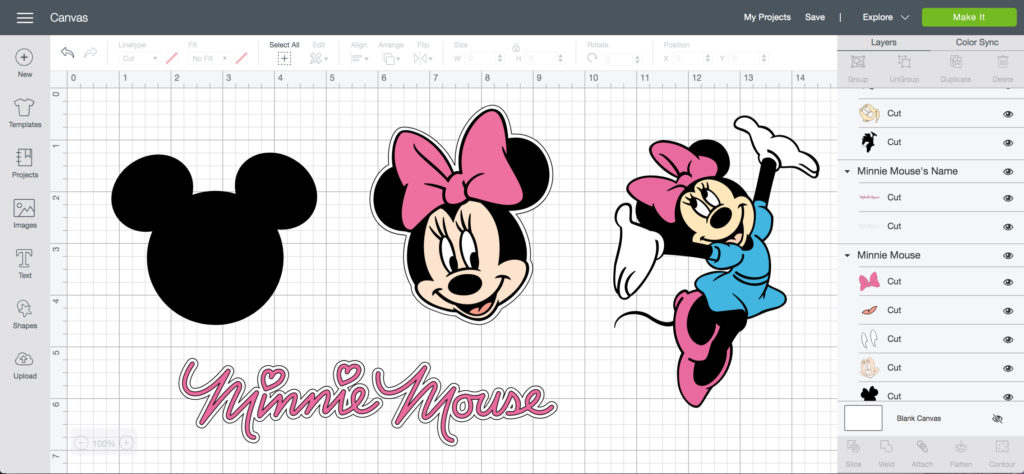Click the Linetype color swatch
Viewport: 1024px width, 474px height.
(172, 58)
